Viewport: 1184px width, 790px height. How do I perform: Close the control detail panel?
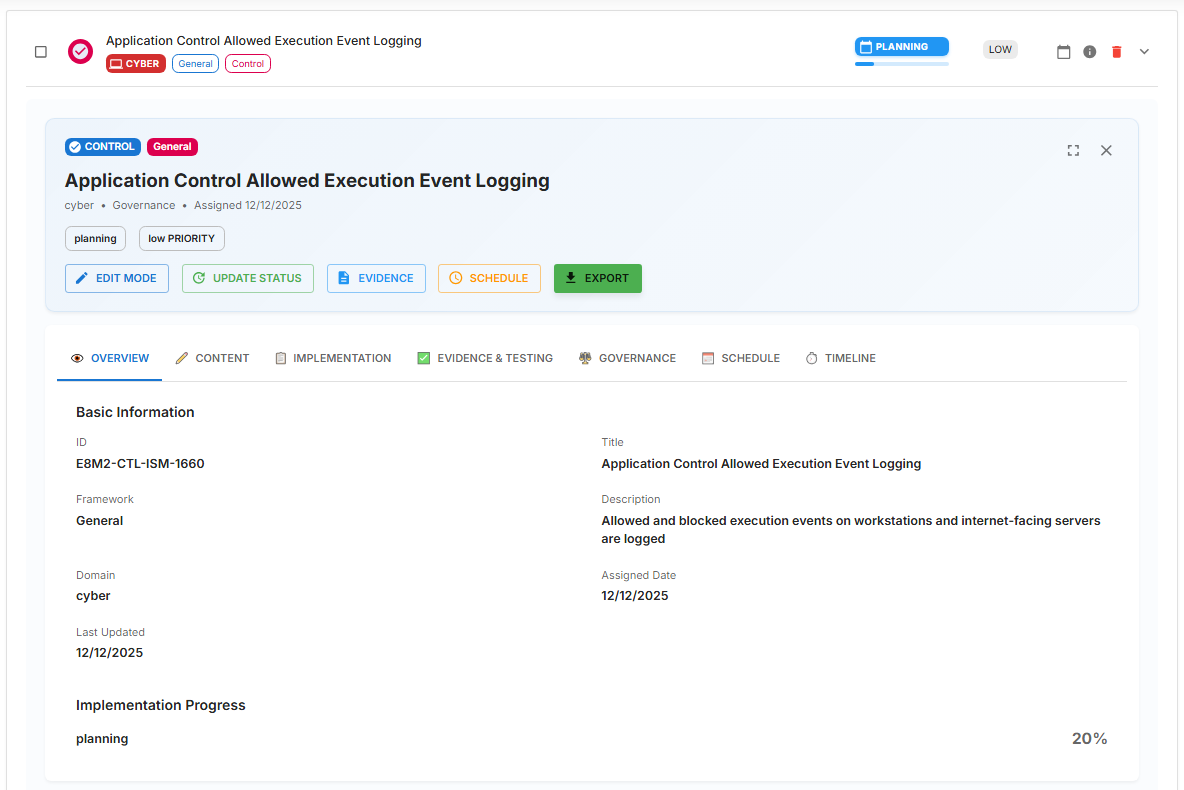point(1106,150)
